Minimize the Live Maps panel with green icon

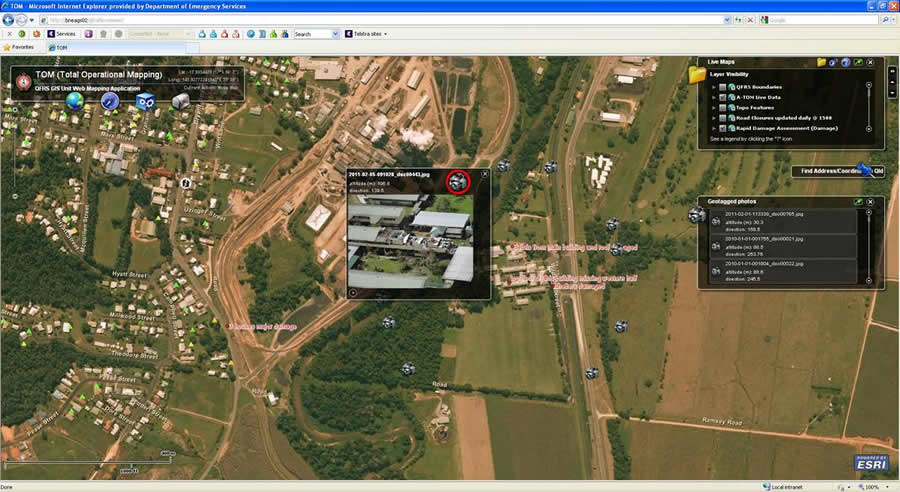click(858, 62)
